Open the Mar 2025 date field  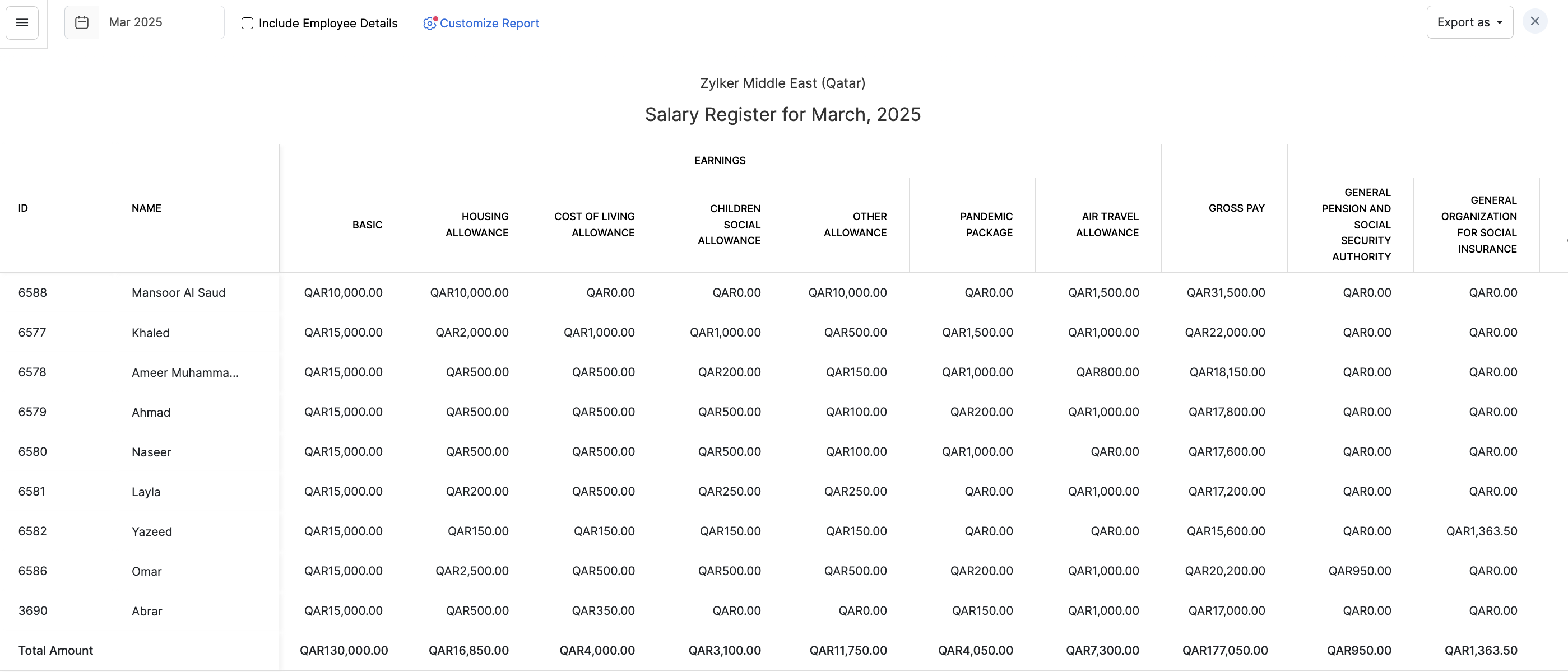tap(161, 22)
